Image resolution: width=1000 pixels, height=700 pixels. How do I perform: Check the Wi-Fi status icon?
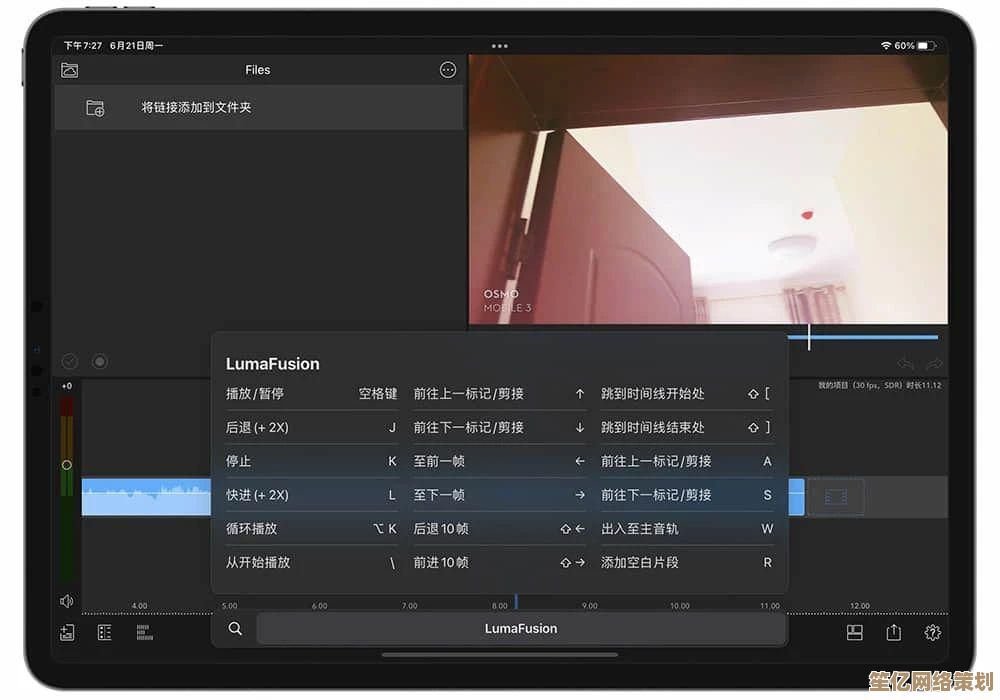click(x=886, y=46)
